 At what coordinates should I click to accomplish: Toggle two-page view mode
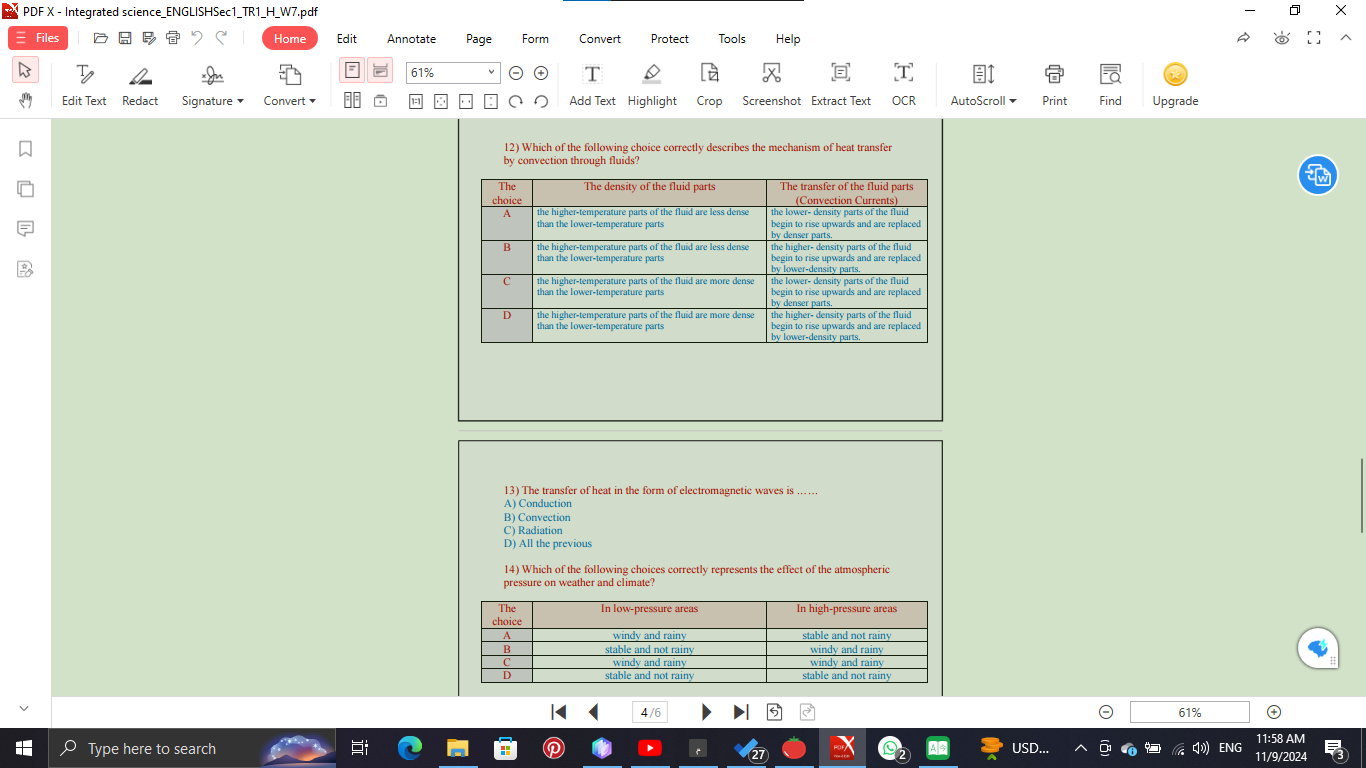[352, 100]
